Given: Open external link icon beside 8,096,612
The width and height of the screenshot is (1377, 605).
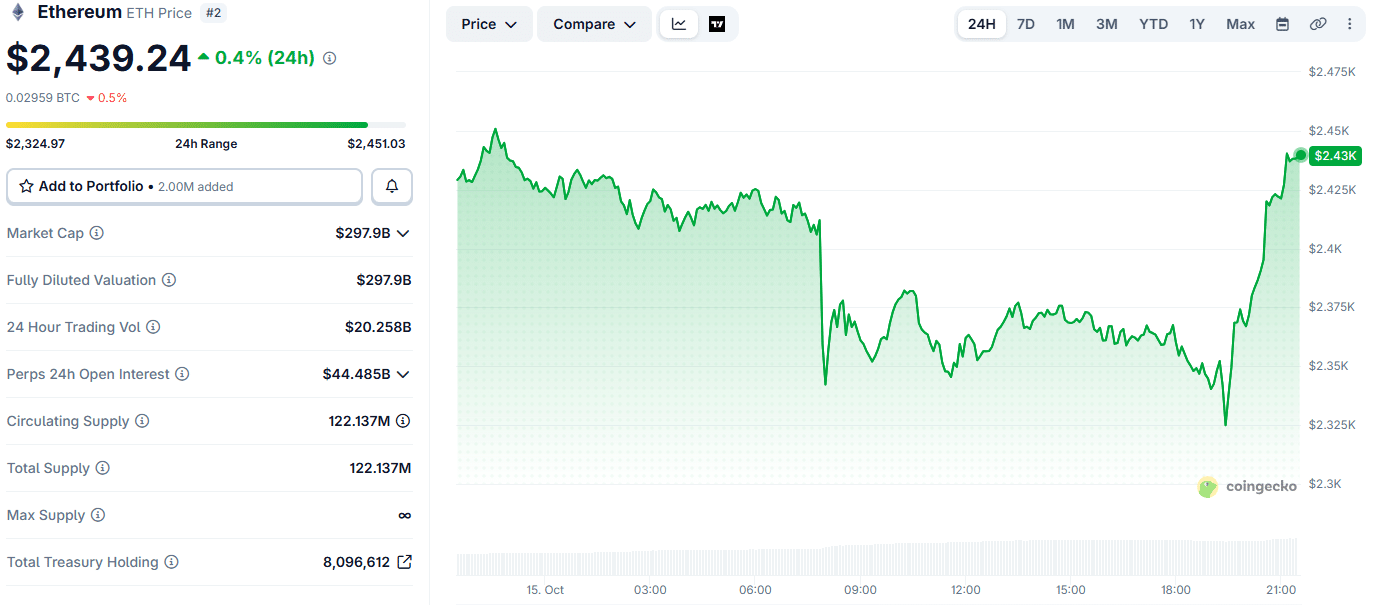Looking at the screenshot, I should pos(404,562).
